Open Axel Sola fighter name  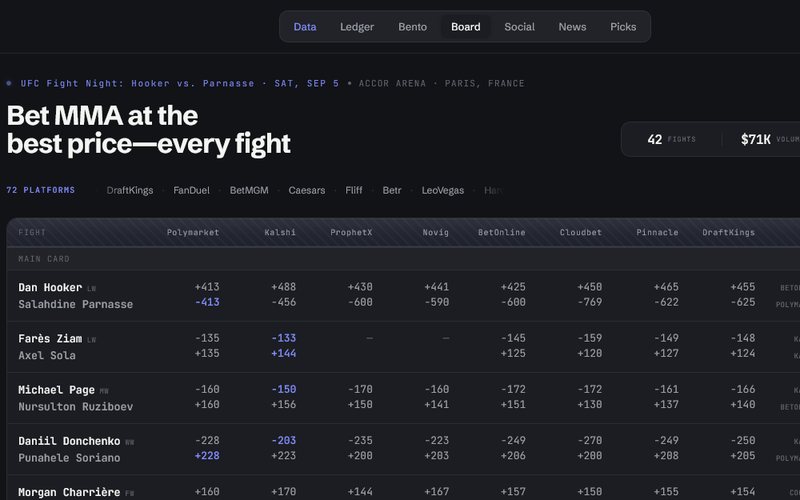[x=47, y=355]
